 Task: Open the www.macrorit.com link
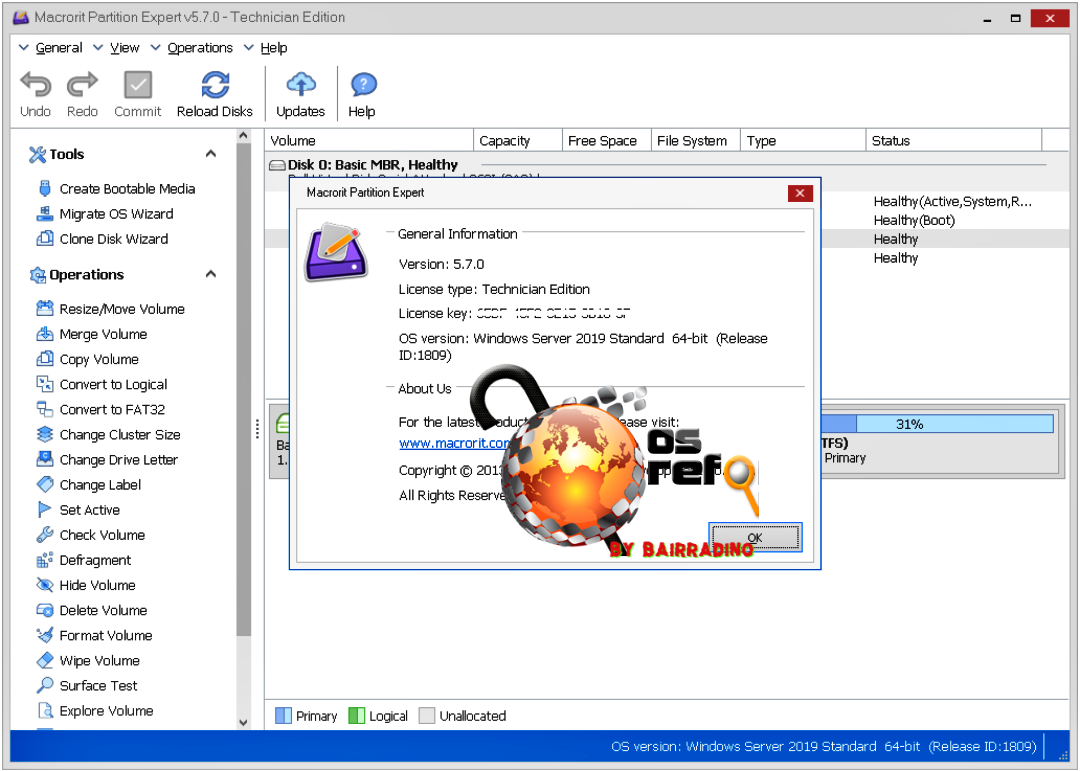(x=455, y=443)
